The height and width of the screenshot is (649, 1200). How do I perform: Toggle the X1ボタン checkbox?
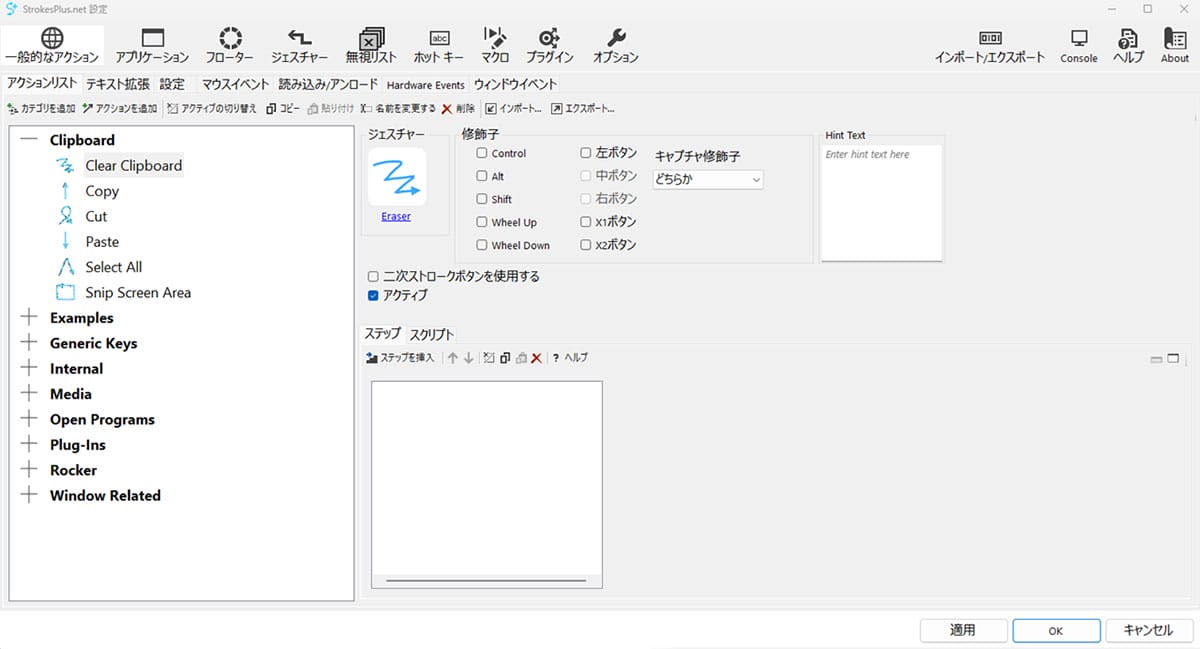click(x=586, y=222)
